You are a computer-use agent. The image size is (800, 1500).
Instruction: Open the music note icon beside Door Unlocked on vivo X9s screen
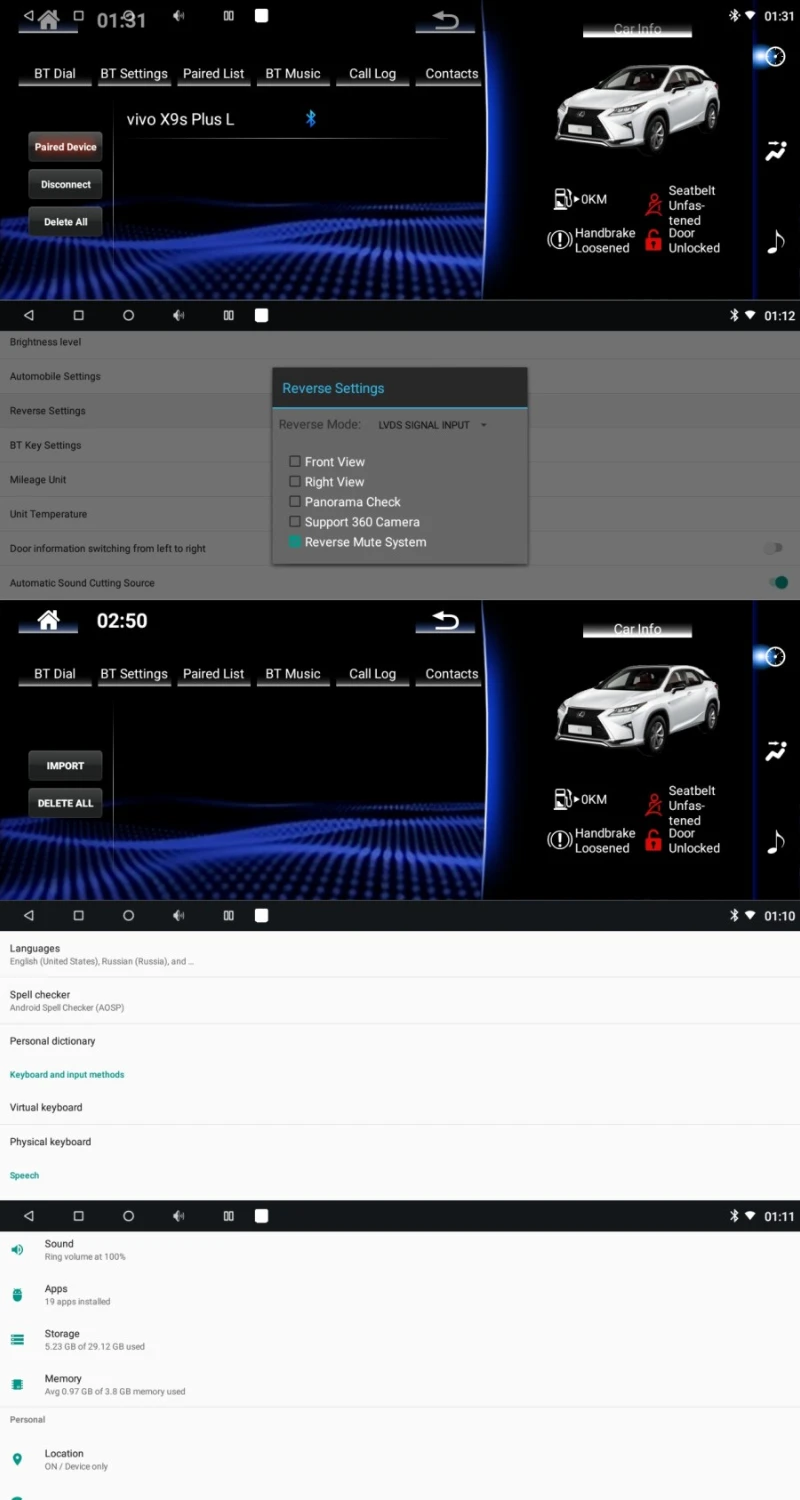tap(775, 242)
